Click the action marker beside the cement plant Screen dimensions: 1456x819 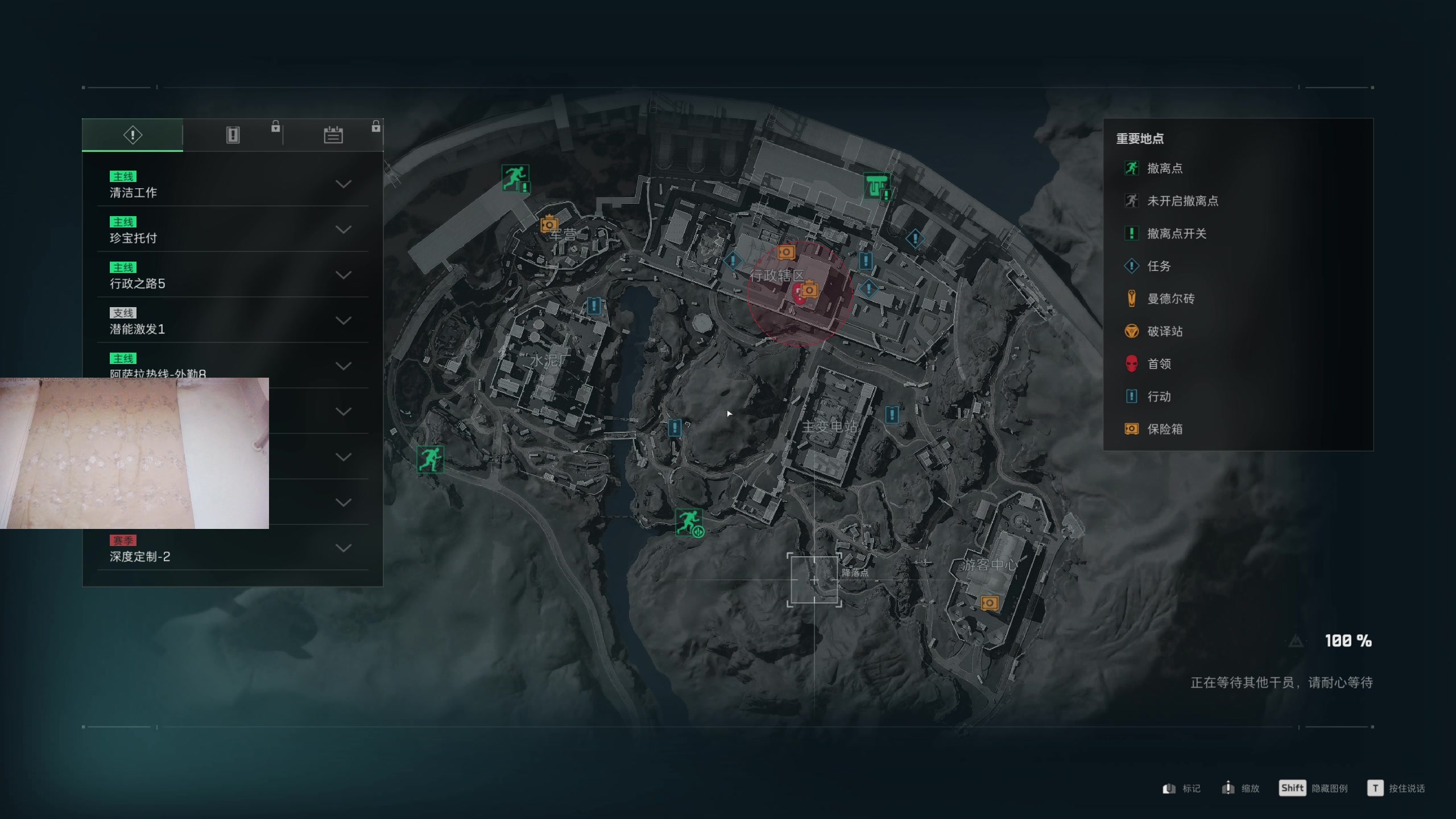594,306
